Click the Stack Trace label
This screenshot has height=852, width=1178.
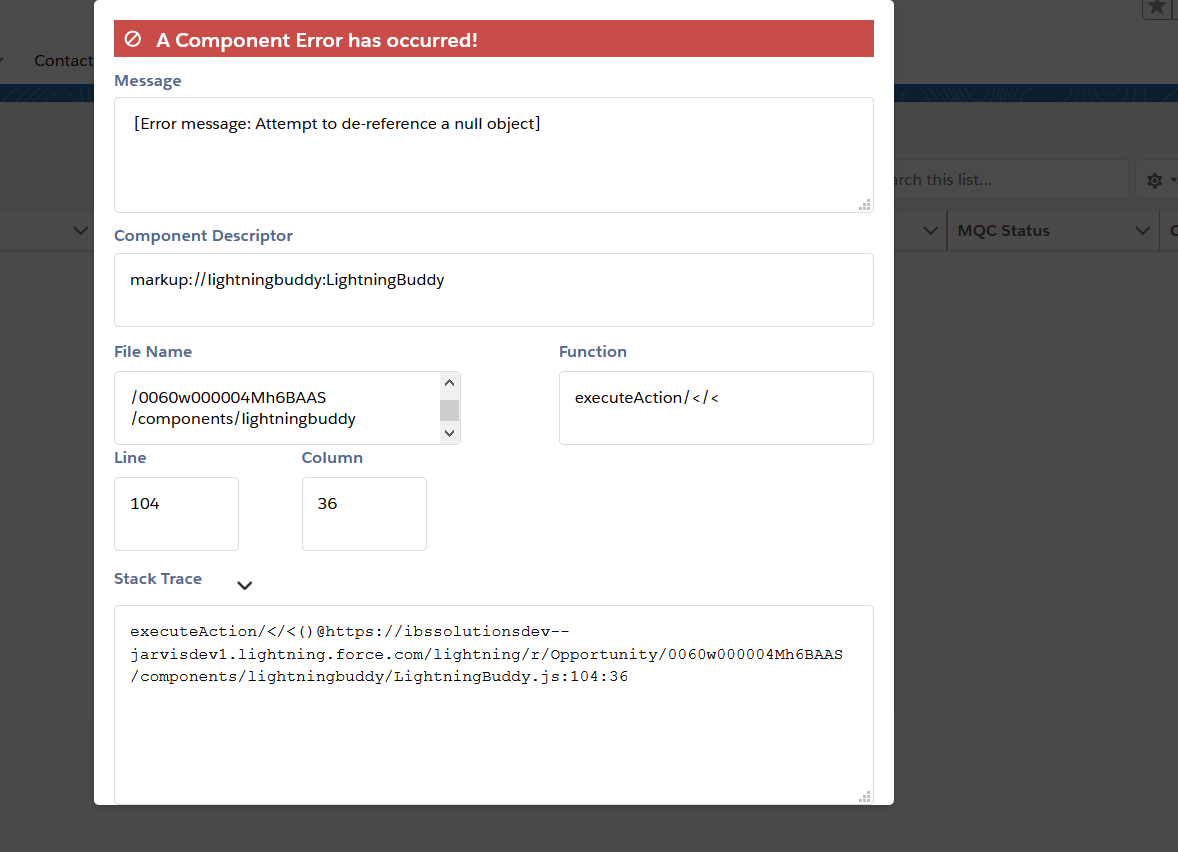point(158,579)
